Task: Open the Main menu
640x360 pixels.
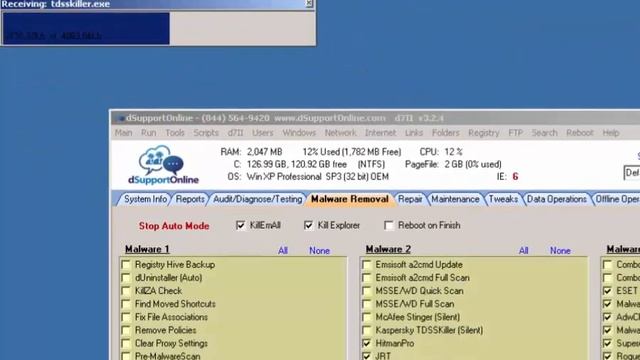Action: click(x=123, y=133)
